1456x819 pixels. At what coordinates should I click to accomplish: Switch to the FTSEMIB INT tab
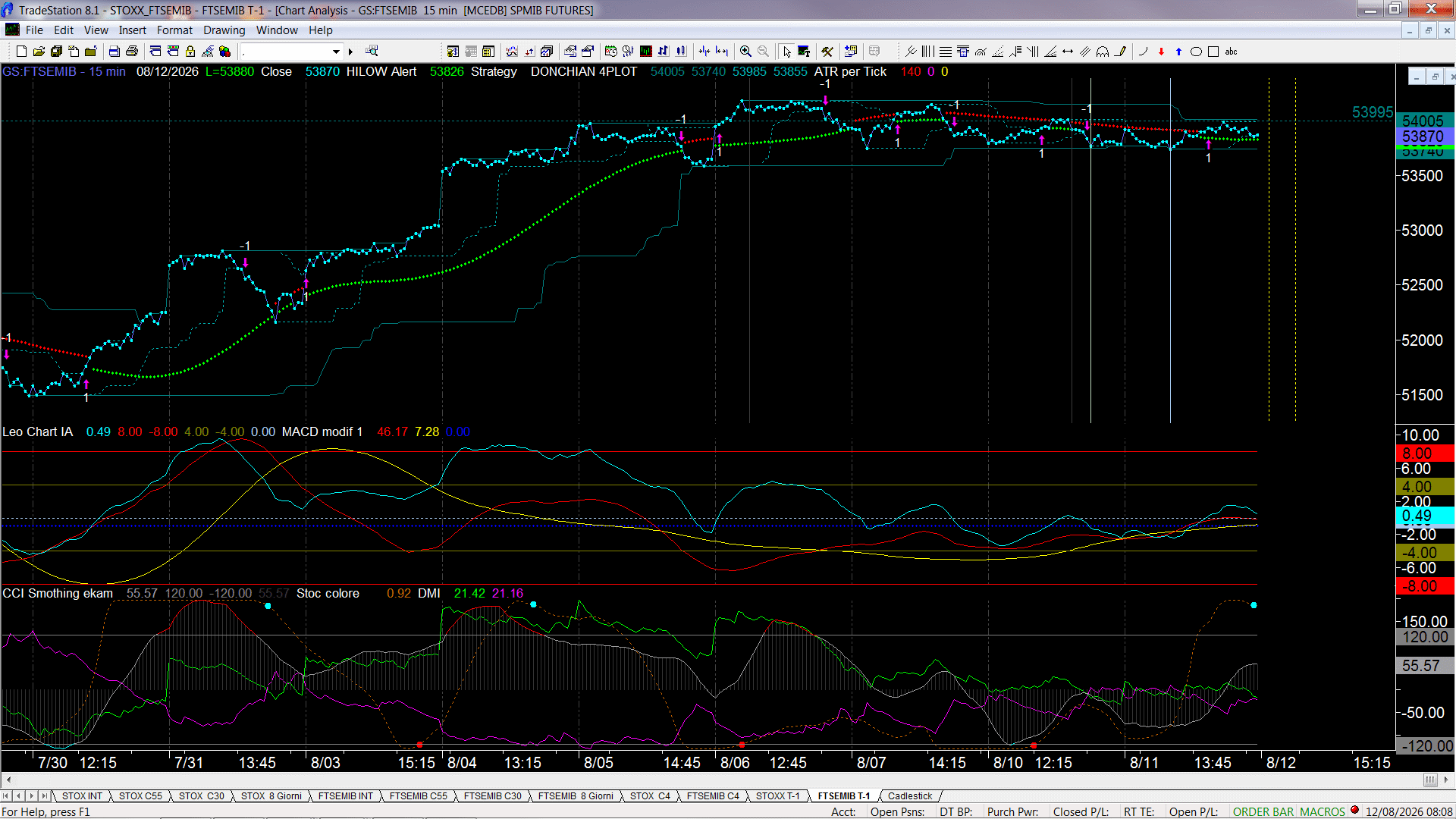coord(346,796)
